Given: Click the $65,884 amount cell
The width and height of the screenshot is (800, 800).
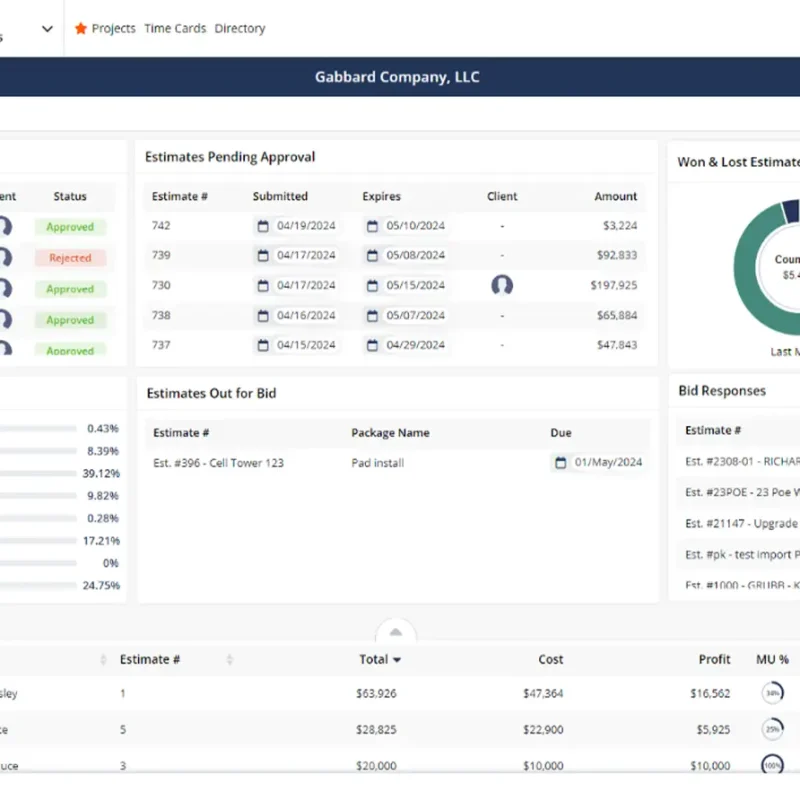Looking at the screenshot, I should tap(617, 315).
